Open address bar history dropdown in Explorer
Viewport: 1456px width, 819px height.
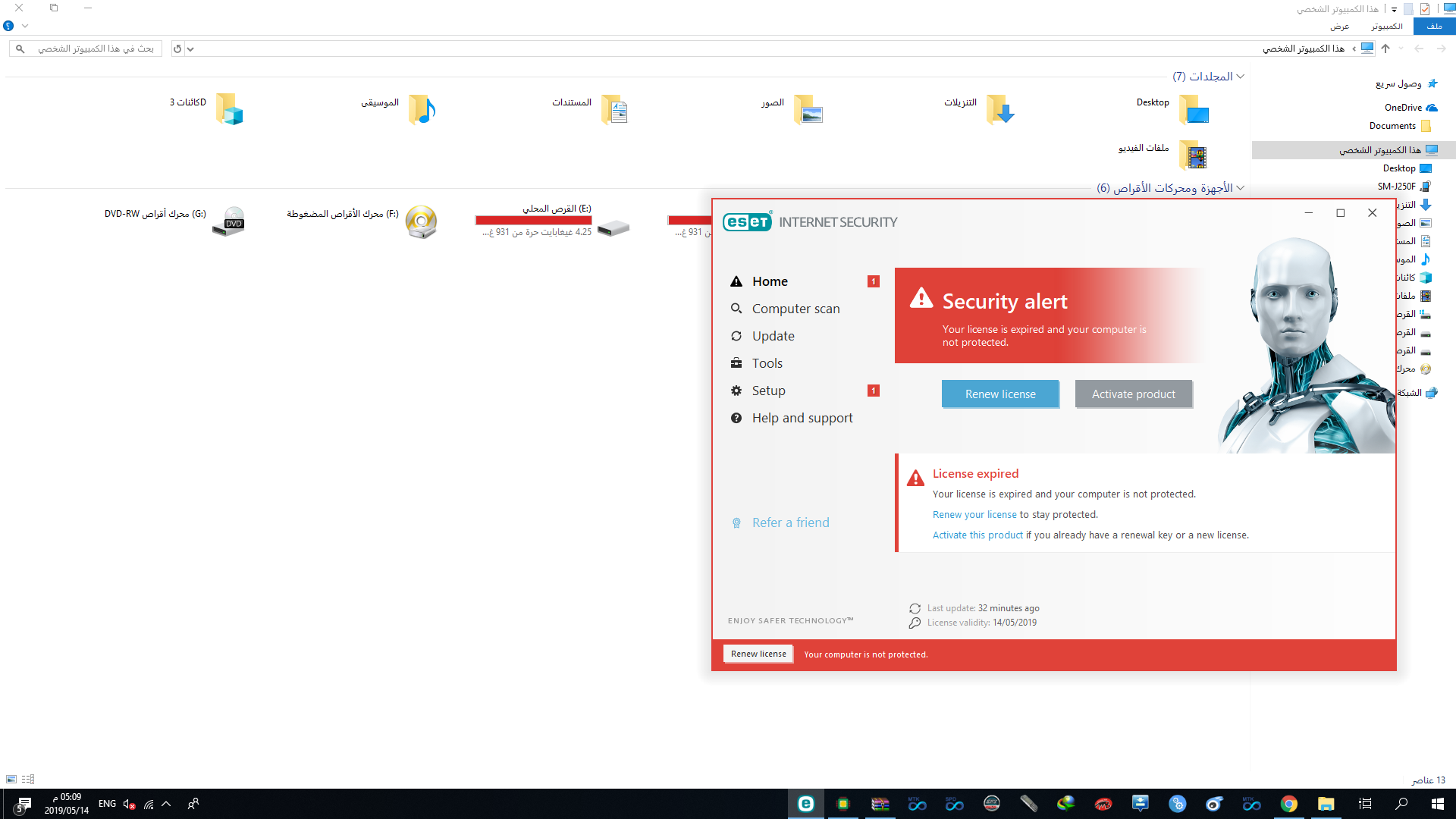point(190,49)
